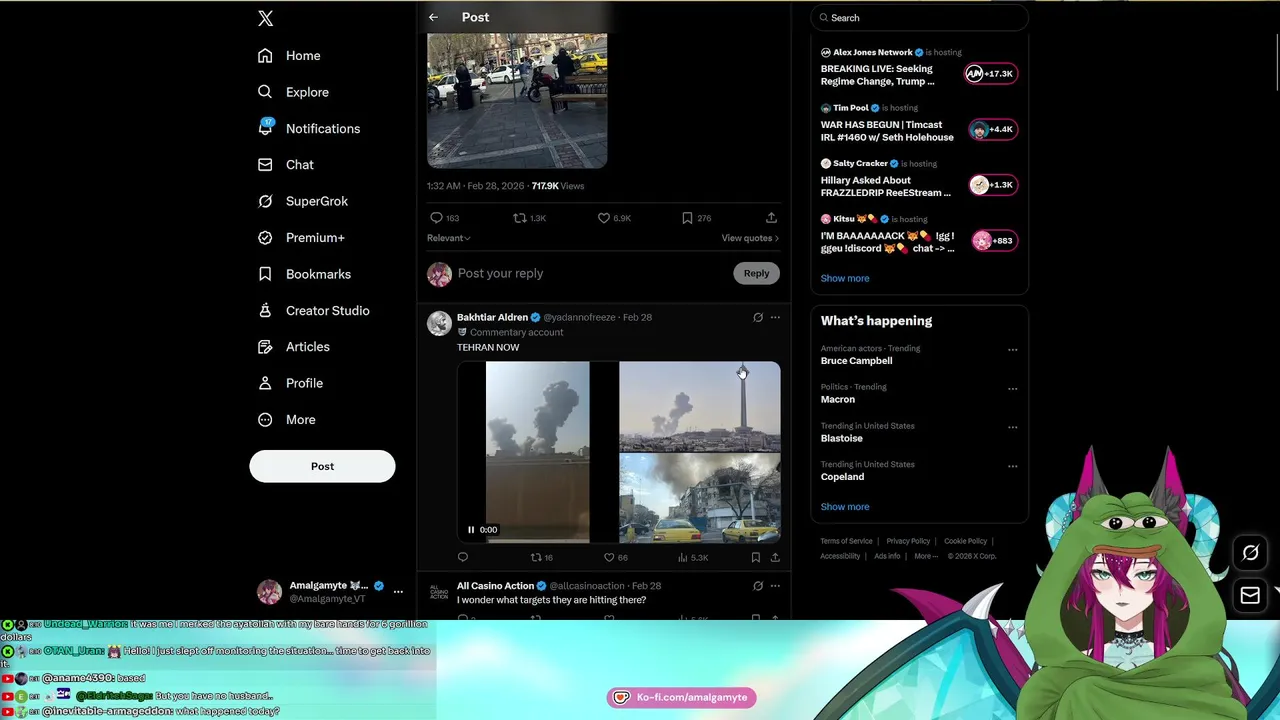Share the main post via share icon

(771, 218)
